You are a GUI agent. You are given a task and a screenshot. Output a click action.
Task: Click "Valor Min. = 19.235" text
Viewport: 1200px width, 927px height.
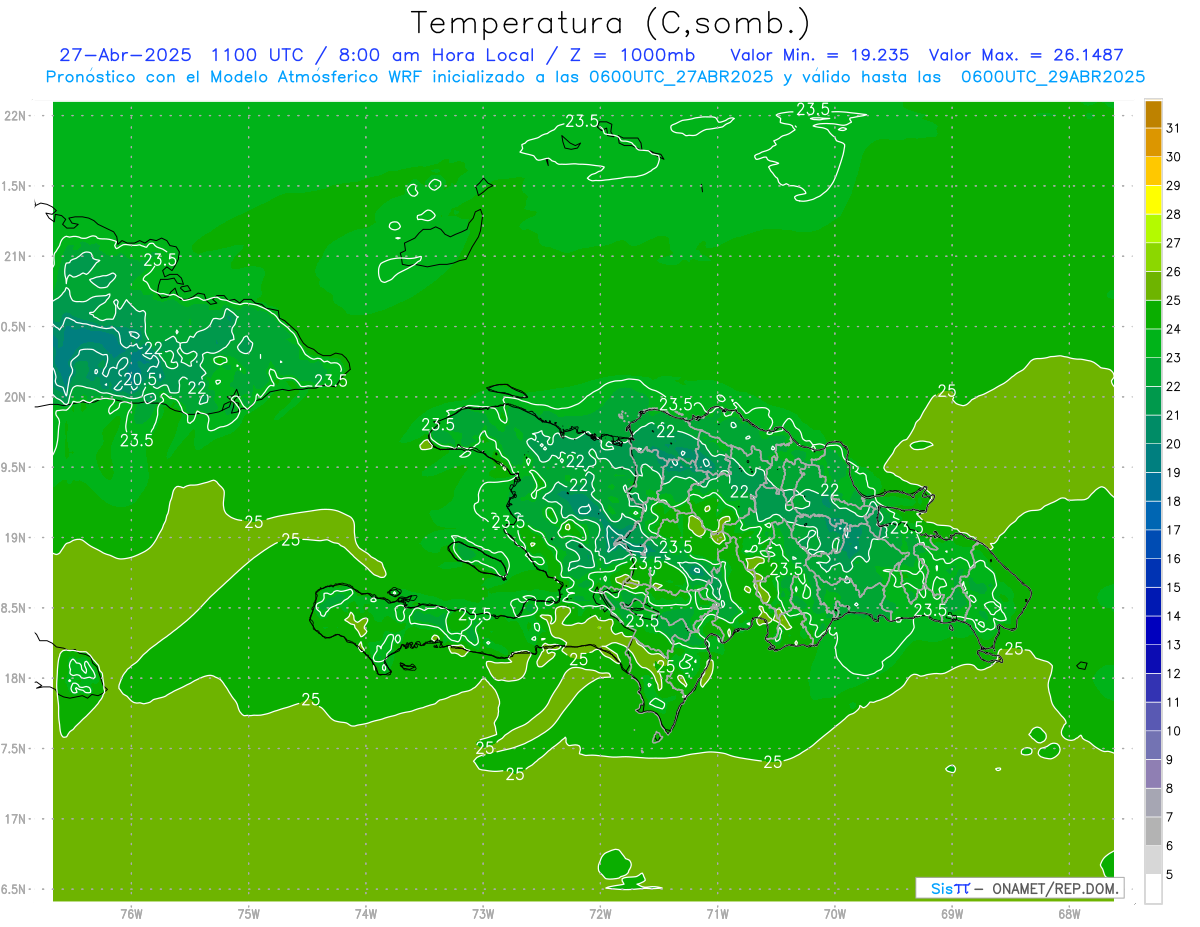pos(819,55)
